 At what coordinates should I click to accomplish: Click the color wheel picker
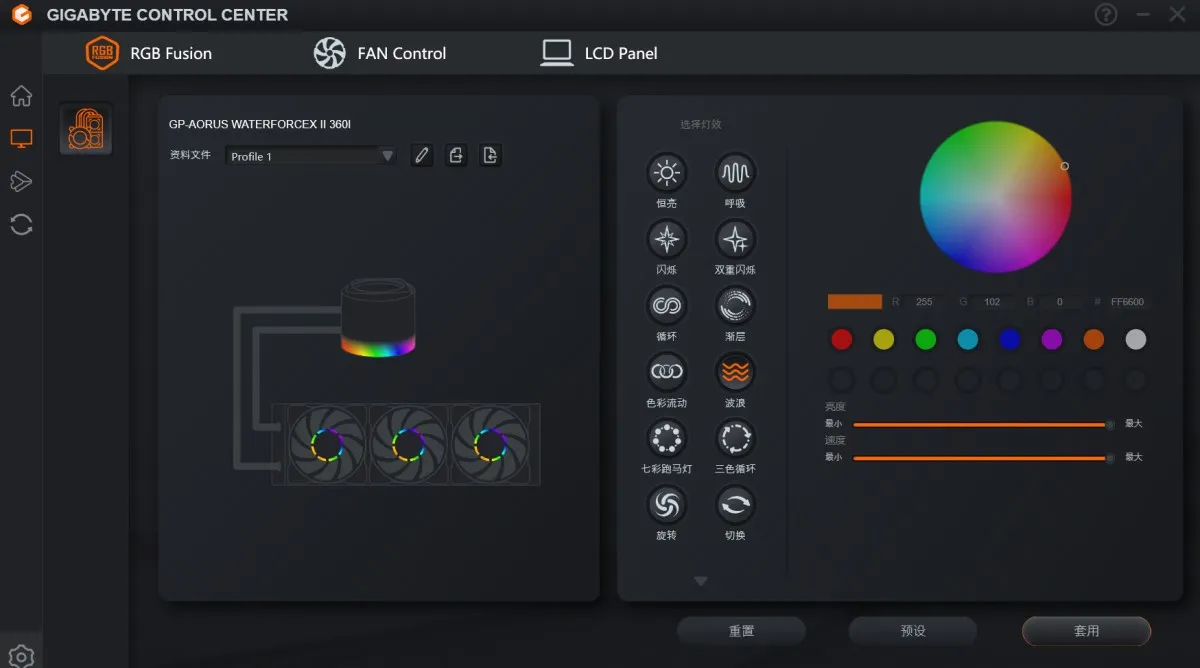pyautogui.click(x=995, y=196)
